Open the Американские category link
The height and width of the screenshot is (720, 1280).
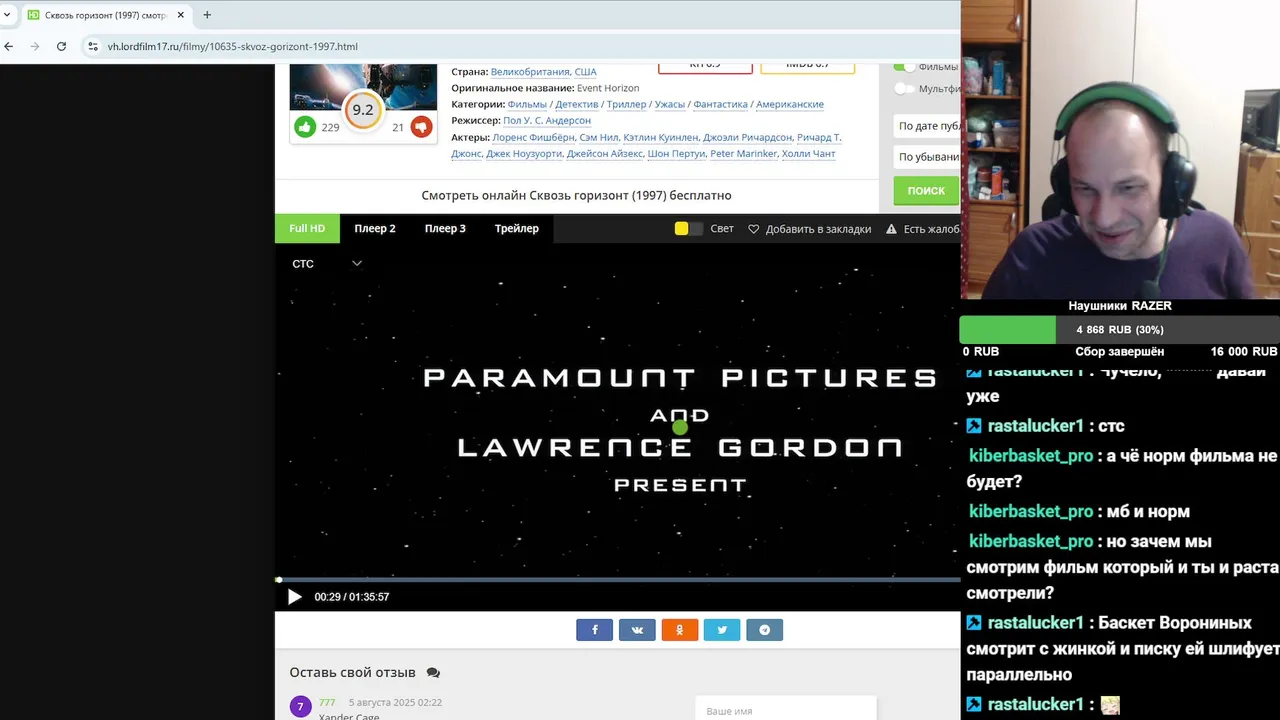click(x=790, y=104)
